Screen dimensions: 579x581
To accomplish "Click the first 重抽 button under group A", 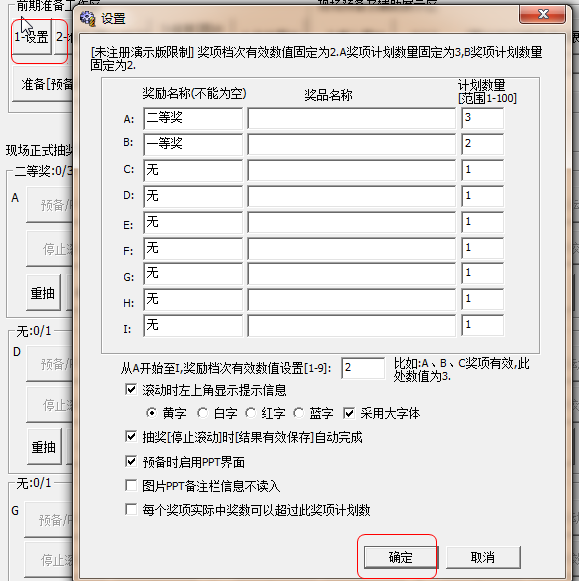I will (x=43, y=293).
